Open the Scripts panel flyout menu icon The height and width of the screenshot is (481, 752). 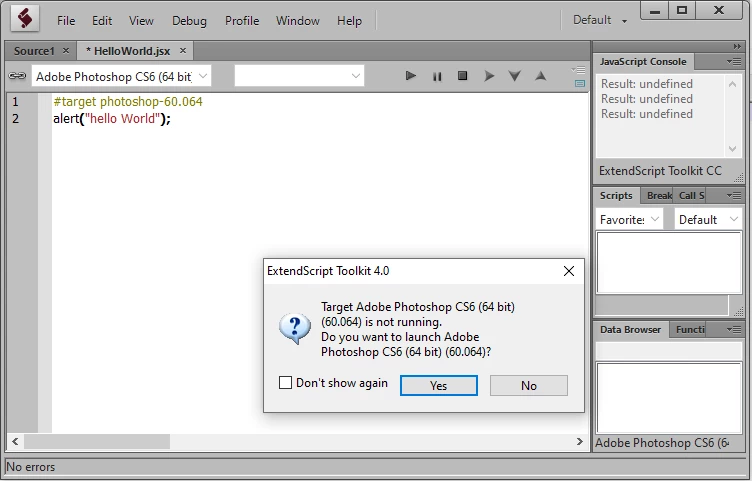point(734,195)
